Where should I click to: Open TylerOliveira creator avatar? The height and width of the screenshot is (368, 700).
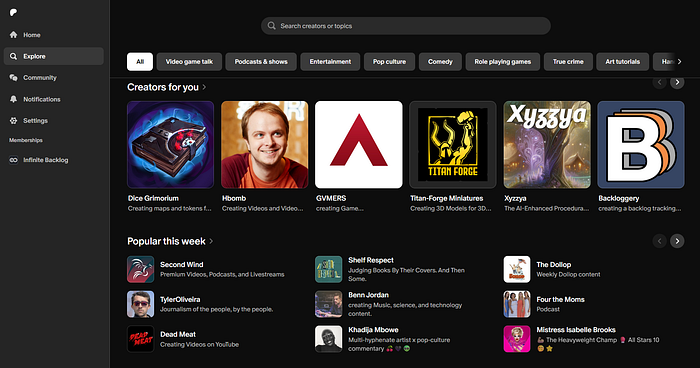pos(141,304)
